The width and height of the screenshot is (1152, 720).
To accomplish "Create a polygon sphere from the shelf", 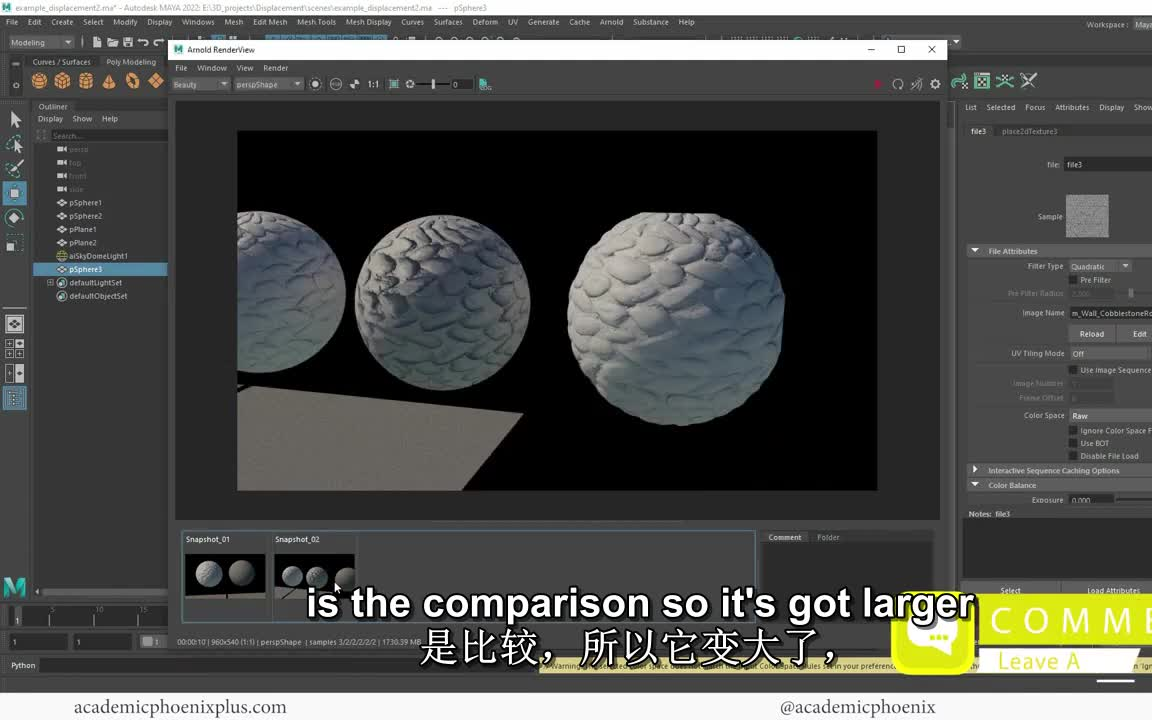I will [39, 81].
